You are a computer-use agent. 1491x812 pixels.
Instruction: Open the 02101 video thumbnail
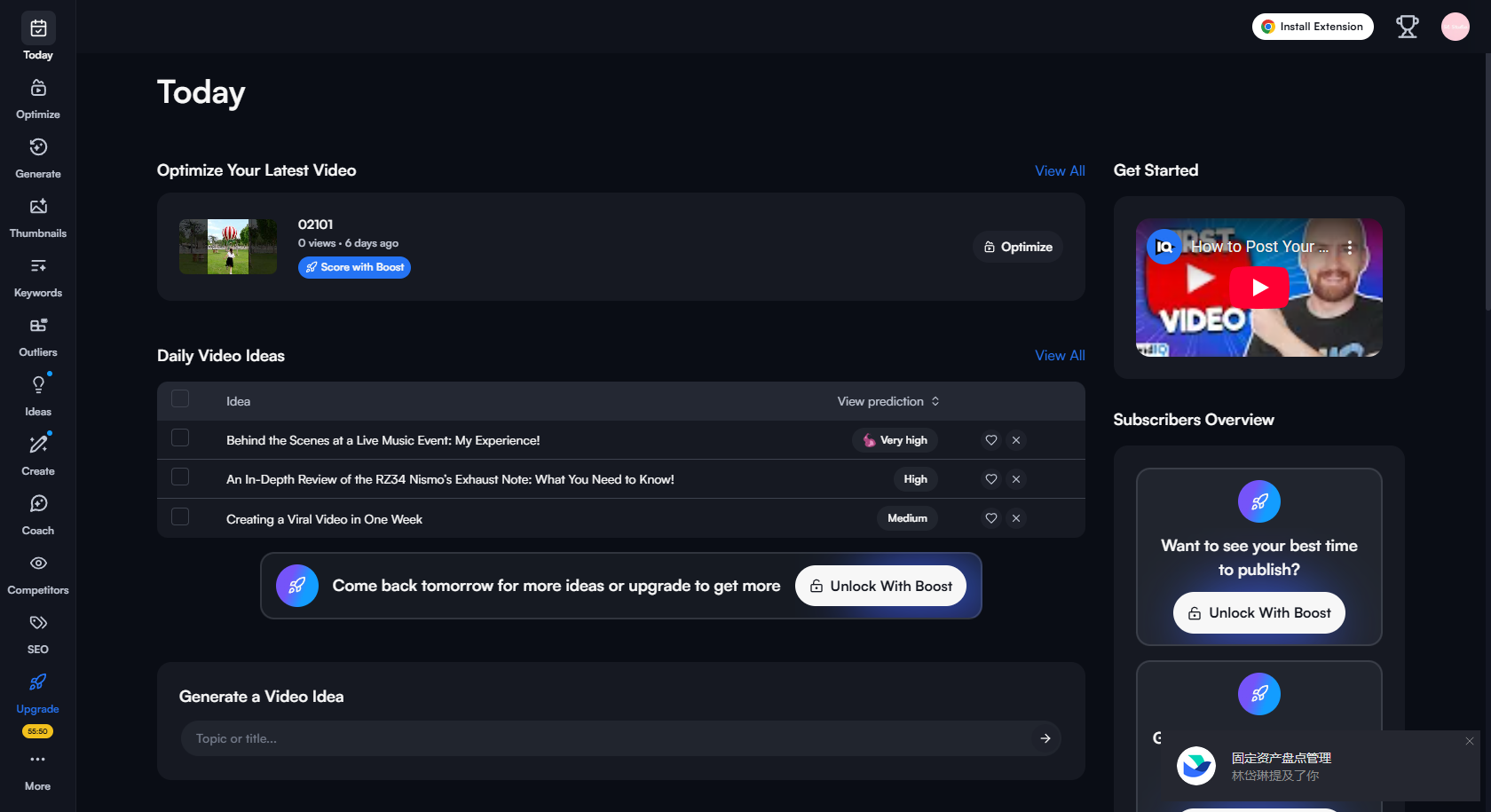228,247
